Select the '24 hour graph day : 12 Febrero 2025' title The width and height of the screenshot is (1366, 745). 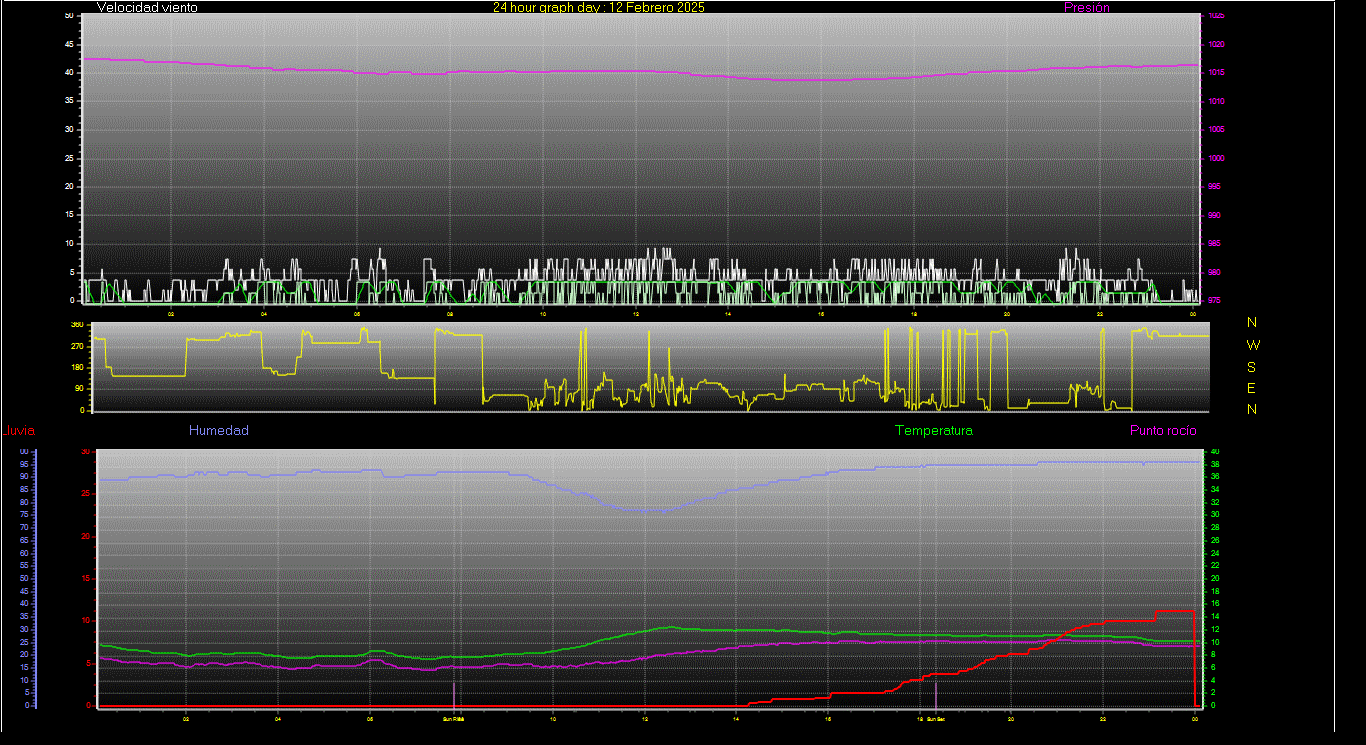(x=598, y=7)
